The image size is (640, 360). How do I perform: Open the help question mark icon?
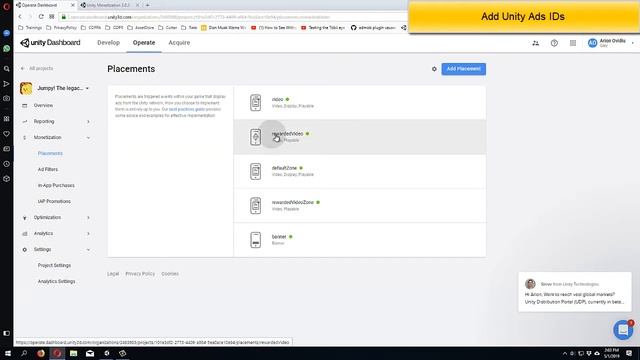click(x=554, y=43)
